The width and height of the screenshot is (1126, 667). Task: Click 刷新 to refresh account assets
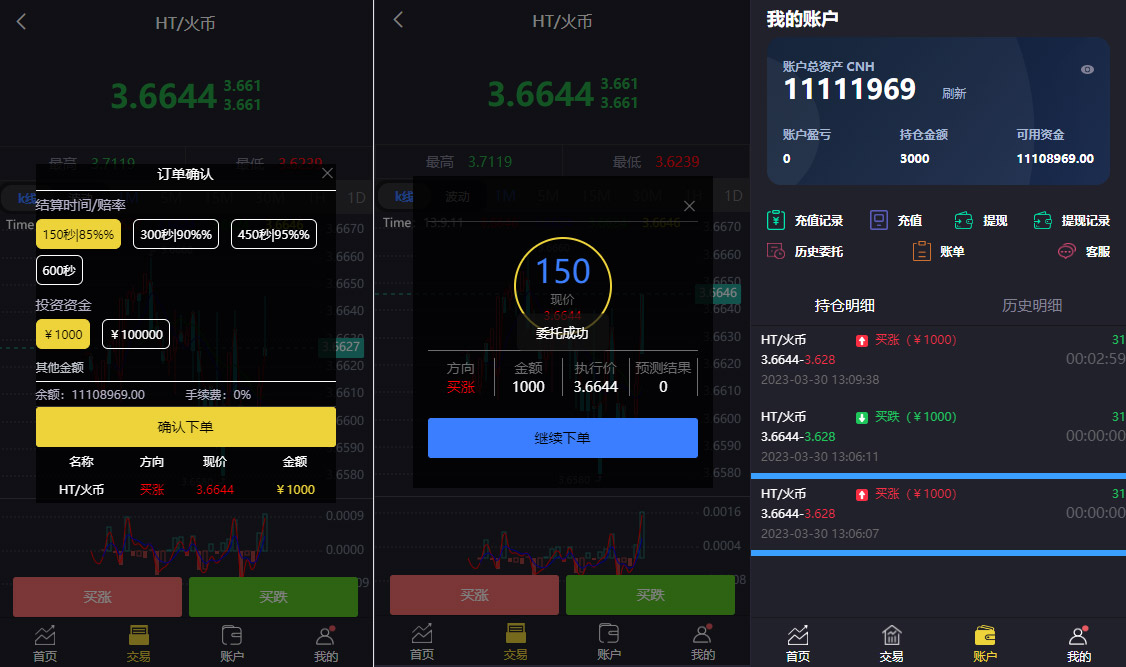point(954,93)
